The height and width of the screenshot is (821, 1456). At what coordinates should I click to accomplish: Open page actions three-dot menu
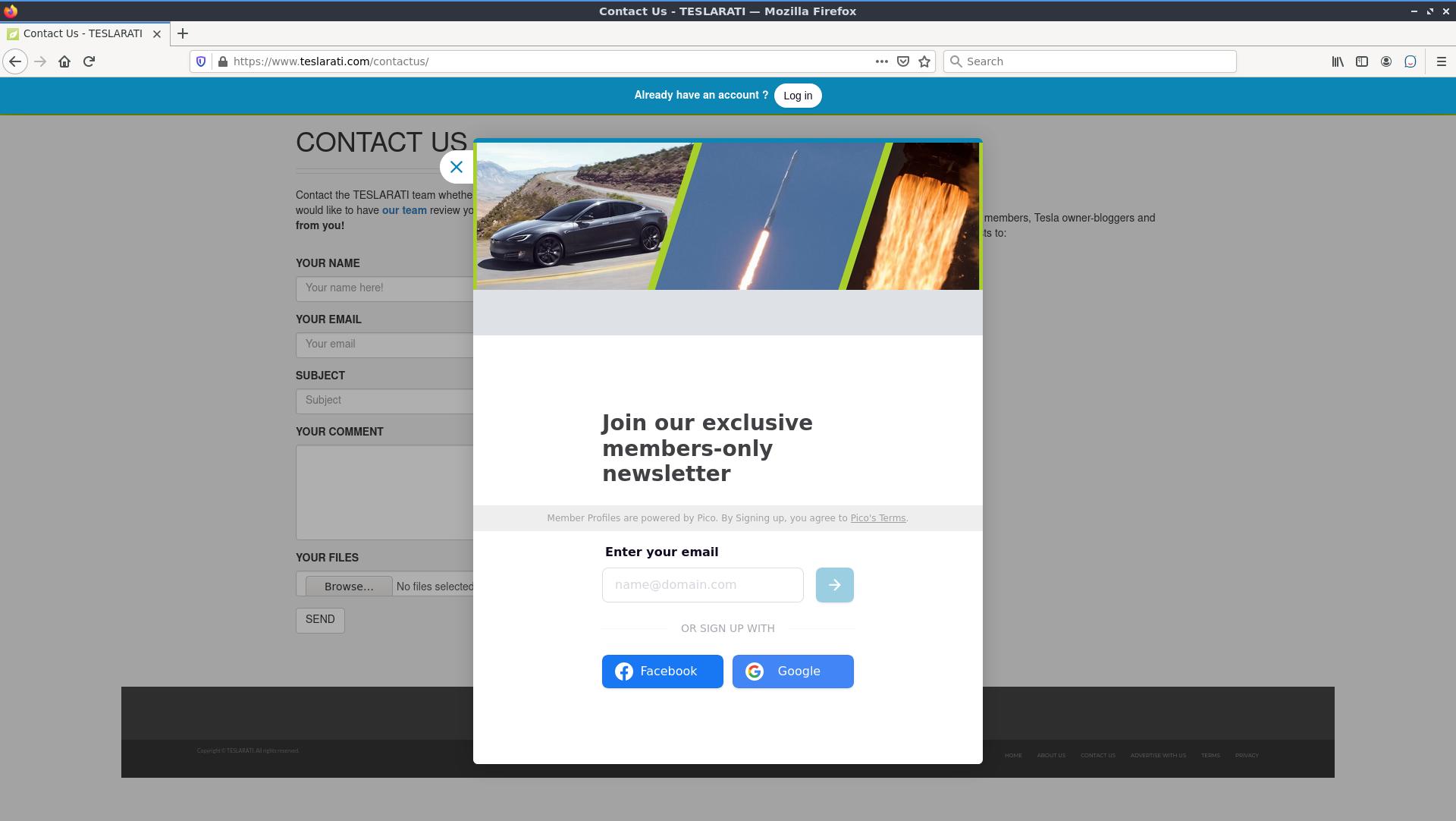coord(881,61)
